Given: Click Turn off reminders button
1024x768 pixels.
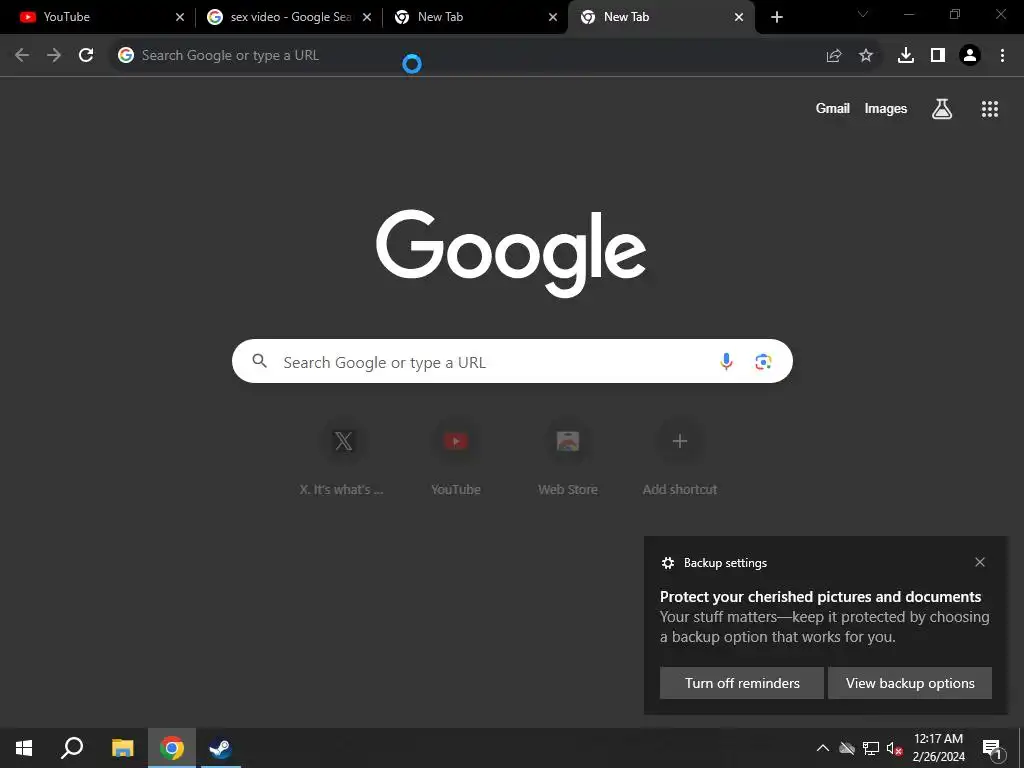Looking at the screenshot, I should (x=742, y=683).
